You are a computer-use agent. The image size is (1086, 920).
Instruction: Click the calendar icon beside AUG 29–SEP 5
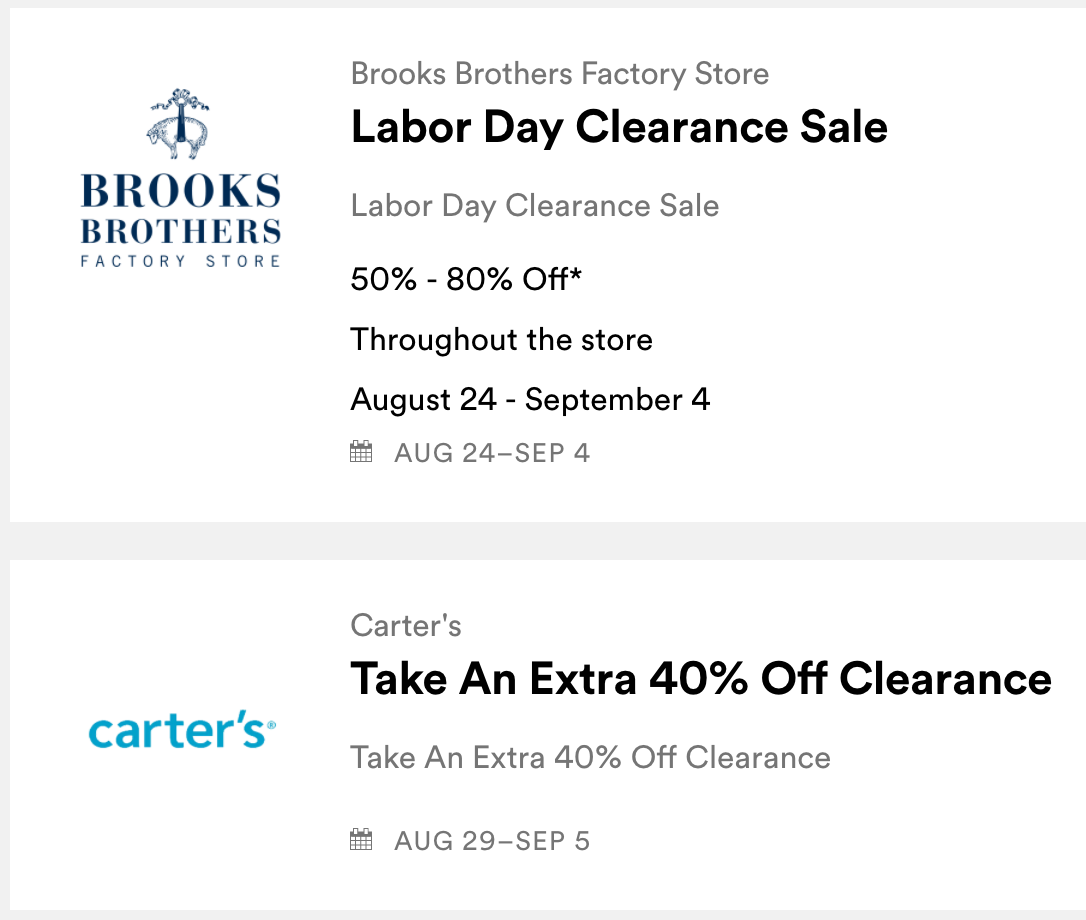pos(361,840)
